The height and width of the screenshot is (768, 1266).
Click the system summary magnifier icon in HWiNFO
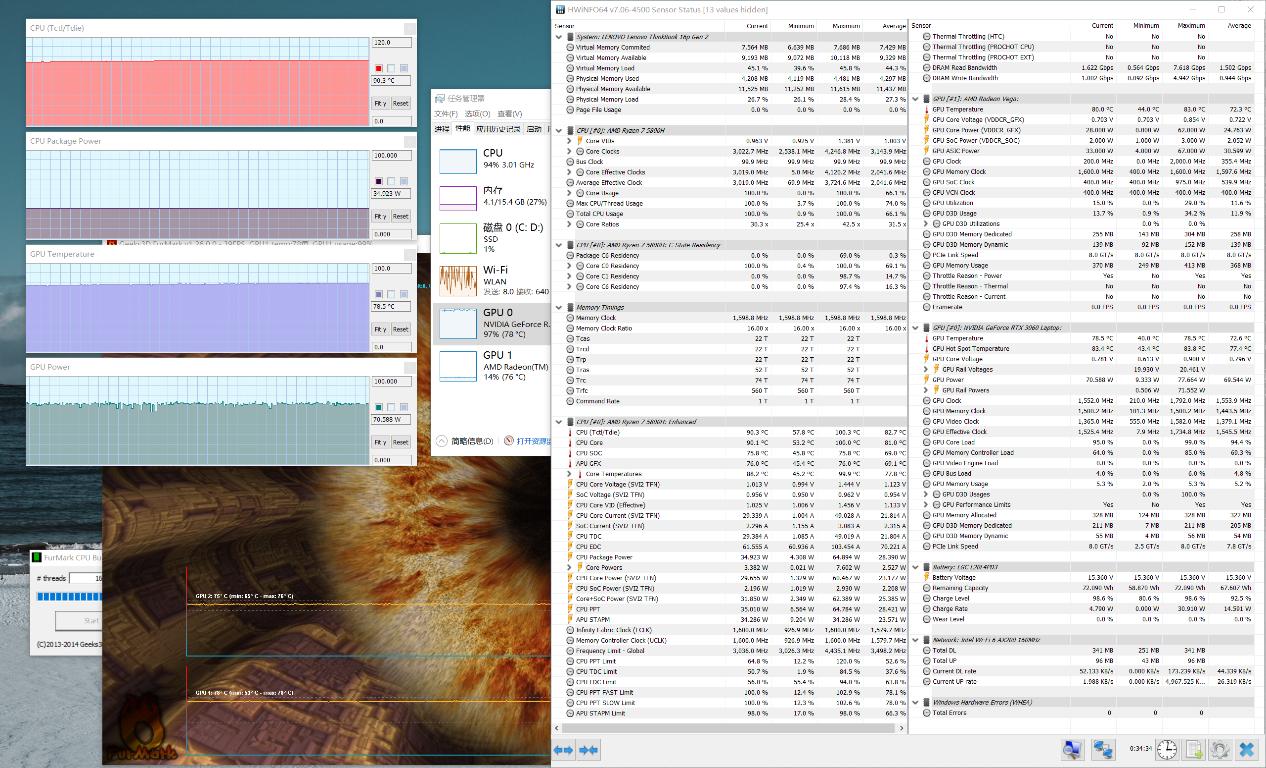(1072, 749)
